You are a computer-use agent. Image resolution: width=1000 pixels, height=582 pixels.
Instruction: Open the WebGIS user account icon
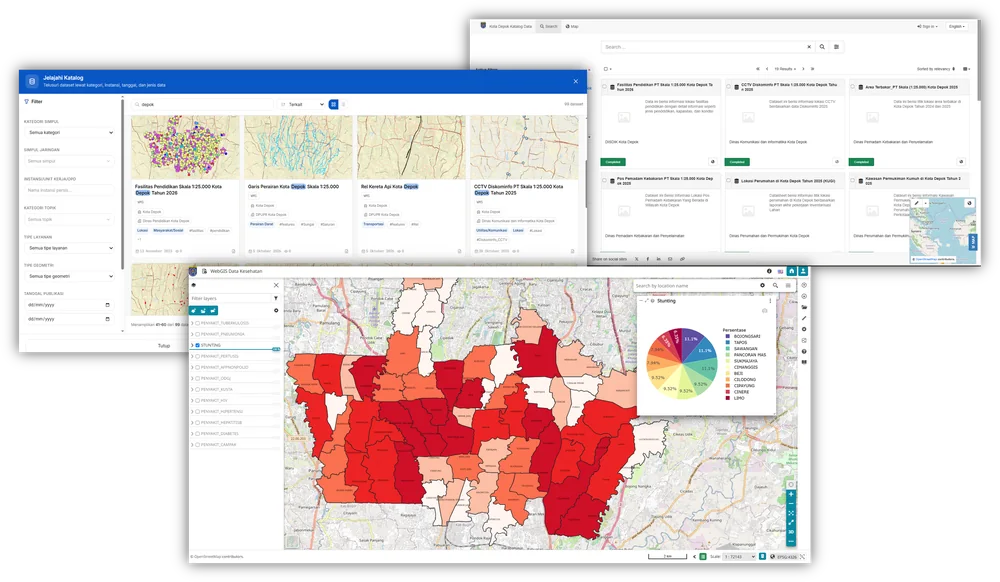coord(803,271)
